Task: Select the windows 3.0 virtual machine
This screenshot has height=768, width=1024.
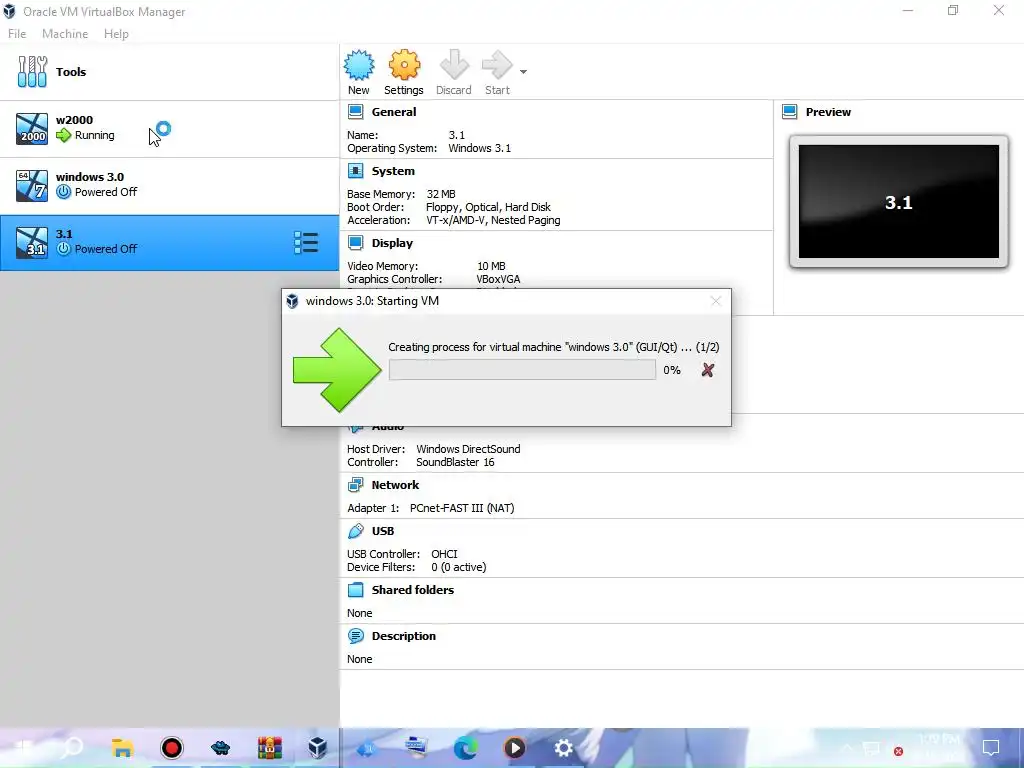Action: pyautogui.click(x=169, y=185)
